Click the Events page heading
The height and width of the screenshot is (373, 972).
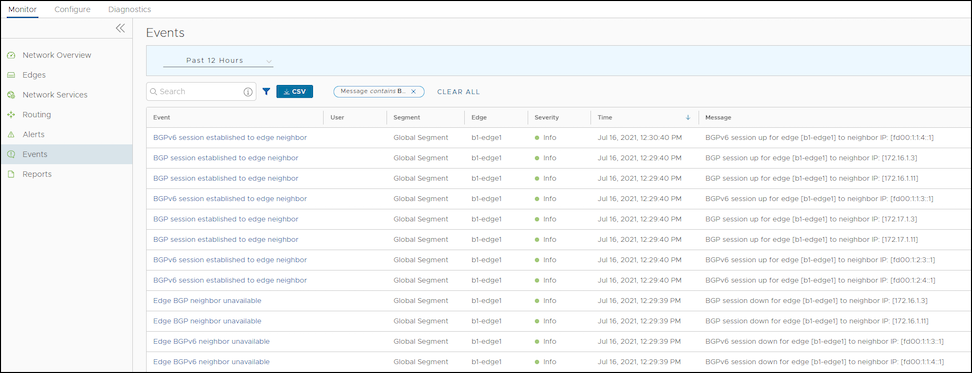(165, 33)
